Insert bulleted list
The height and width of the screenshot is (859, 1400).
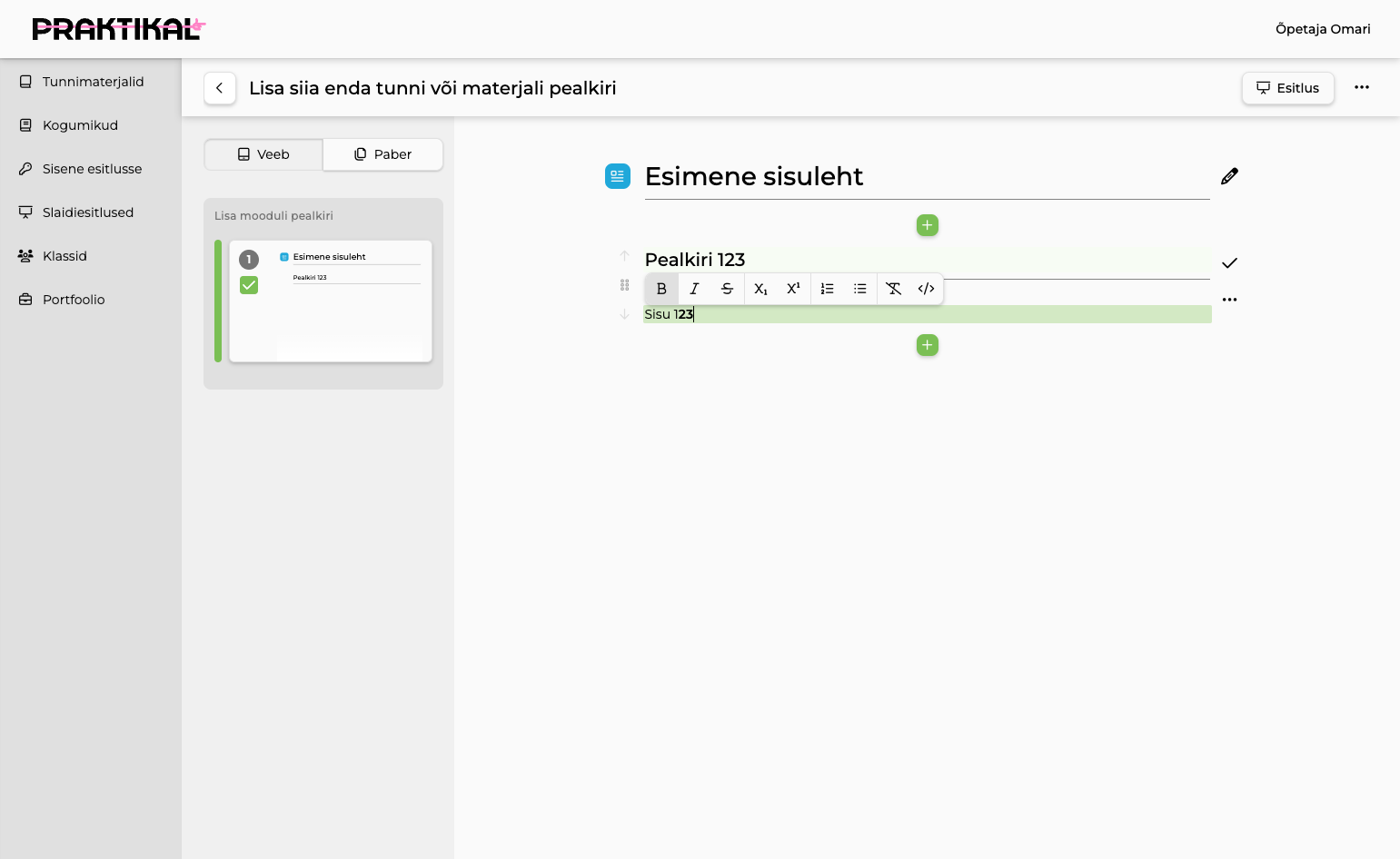860,289
